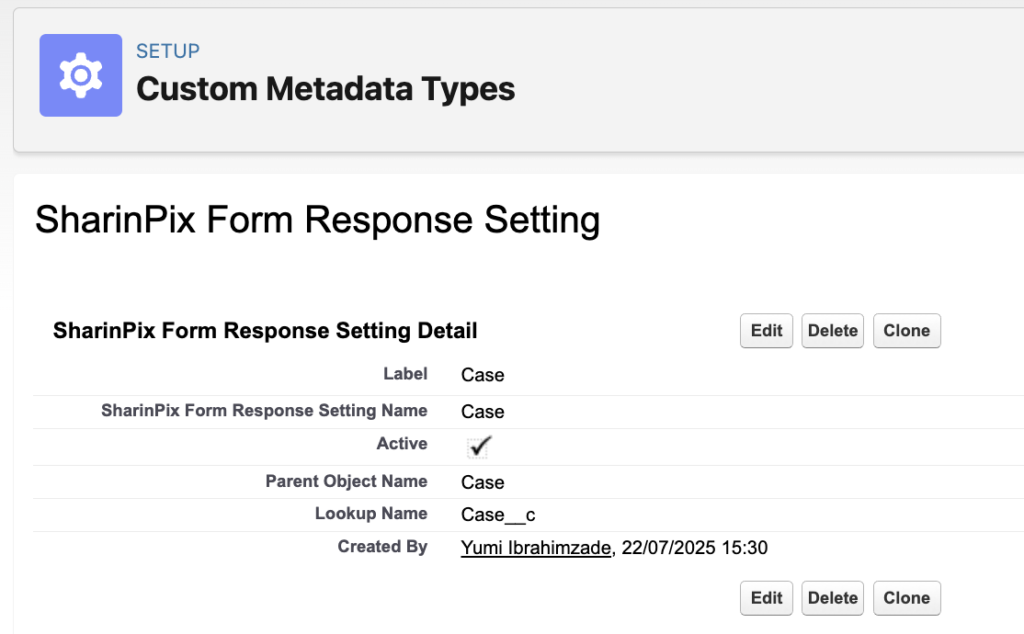This screenshot has height=634, width=1024.
Task: Click the Created By date 22/07/2025 15:30
Action: pos(694,547)
